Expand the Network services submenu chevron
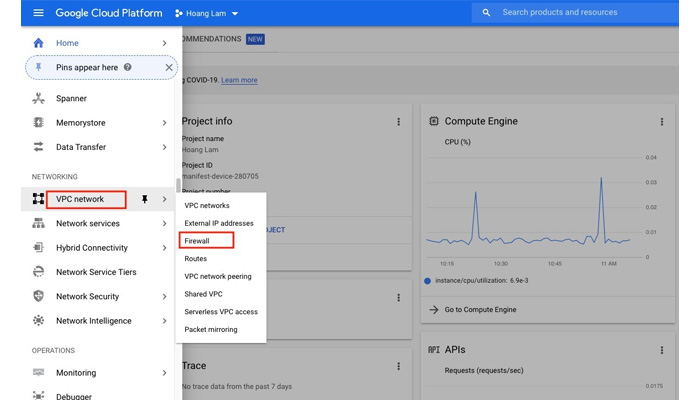 click(164, 223)
